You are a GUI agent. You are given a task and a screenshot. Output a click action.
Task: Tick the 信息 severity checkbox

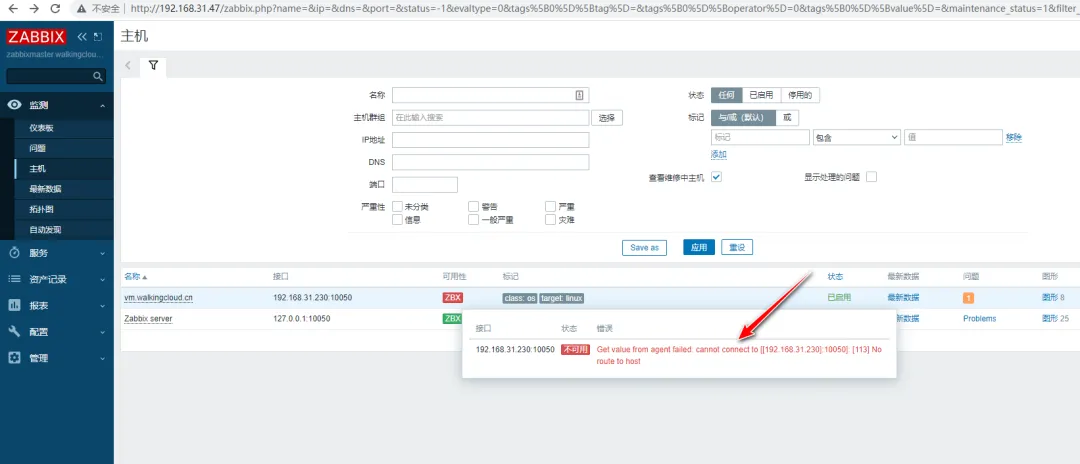397,220
